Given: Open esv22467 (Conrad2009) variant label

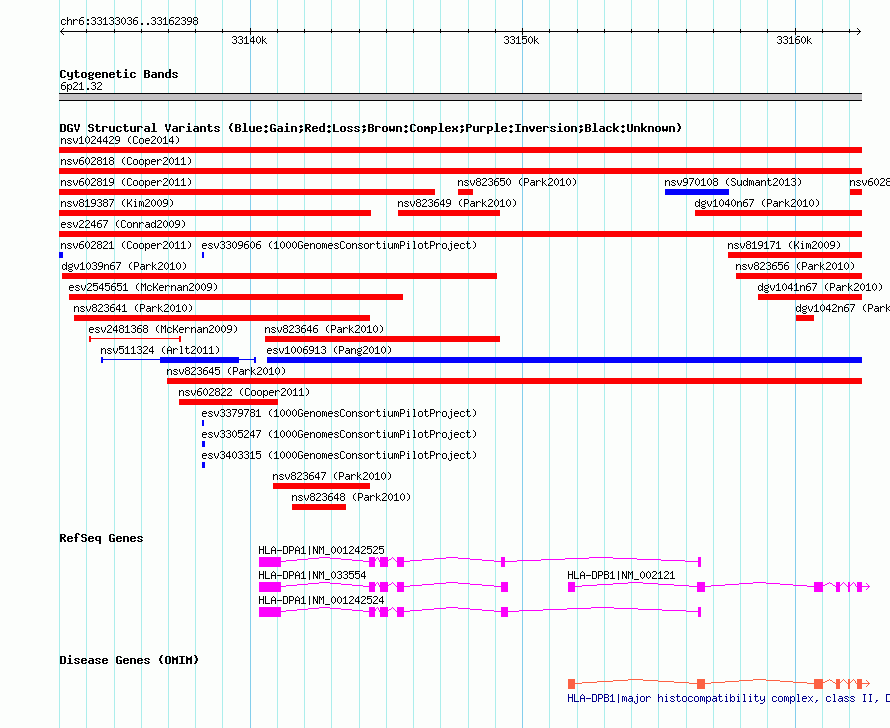Looking at the screenshot, I should coord(123,224).
